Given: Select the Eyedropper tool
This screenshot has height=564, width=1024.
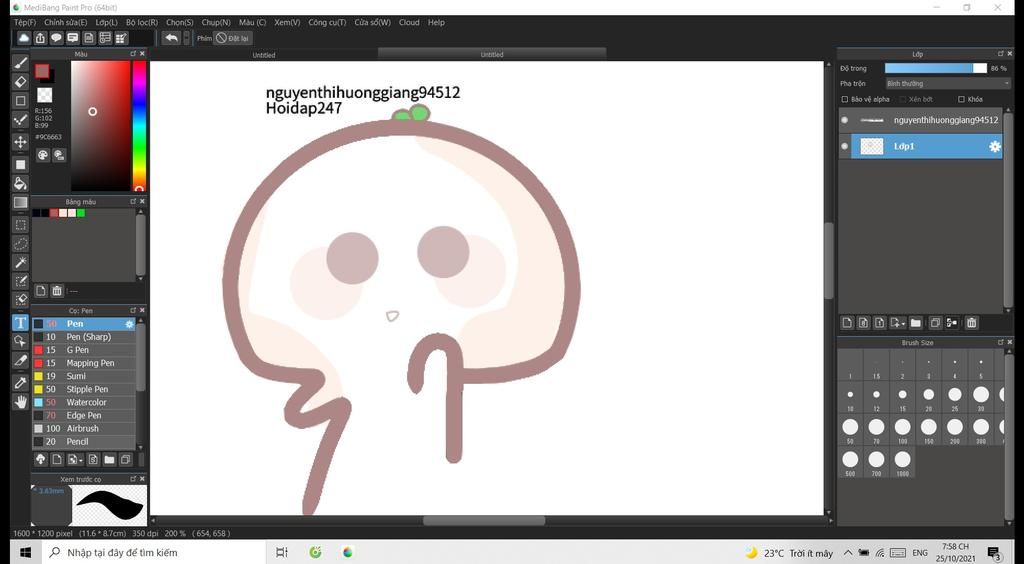Looking at the screenshot, I should [x=20, y=383].
